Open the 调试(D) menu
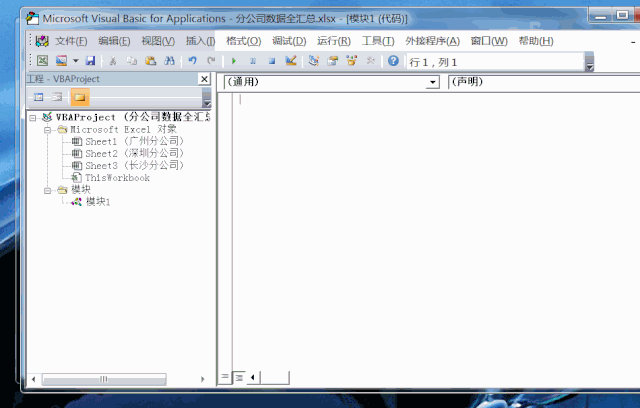This screenshot has width=640, height=408. (x=289, y=41)
